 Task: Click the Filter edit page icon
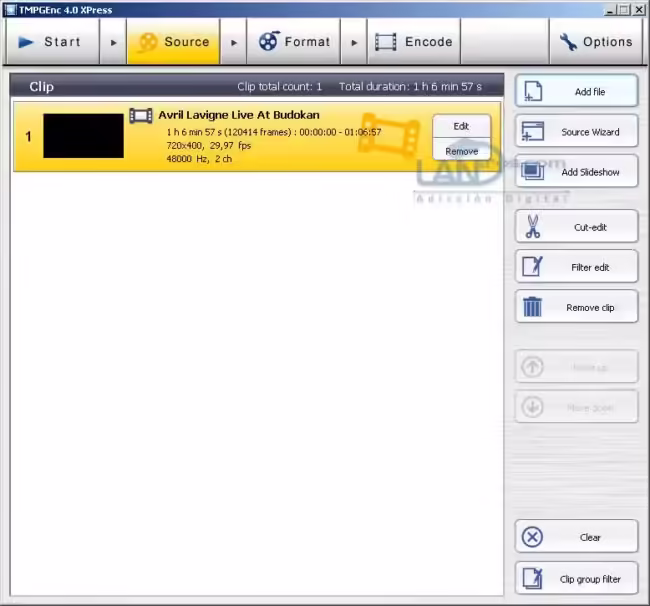tap(533, 267)
